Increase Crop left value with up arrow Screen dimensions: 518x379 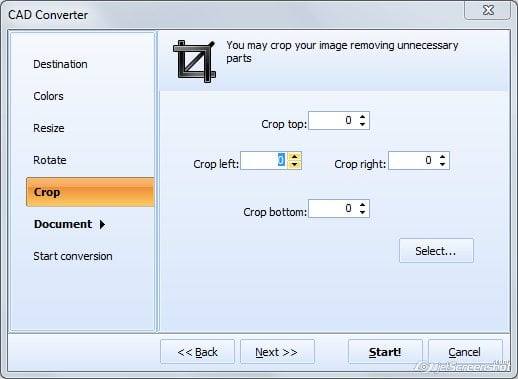294,157
